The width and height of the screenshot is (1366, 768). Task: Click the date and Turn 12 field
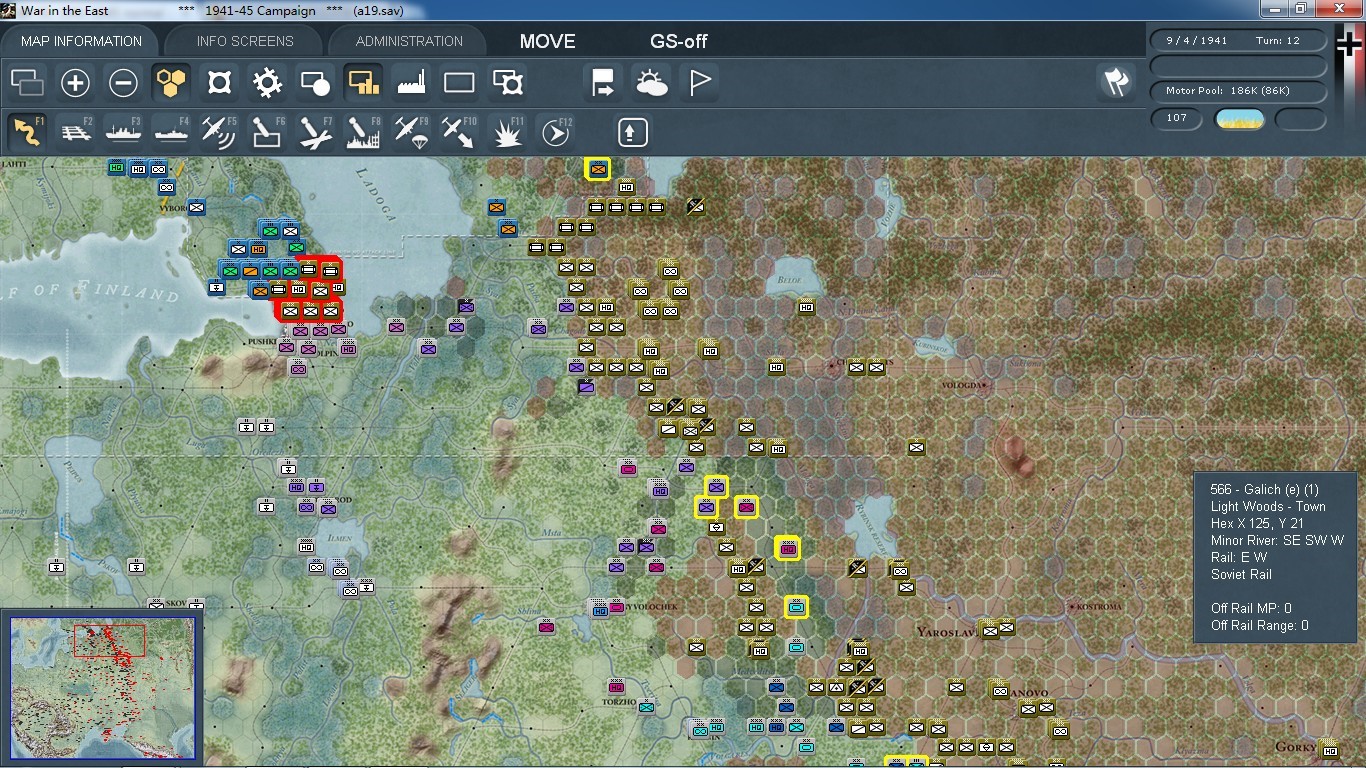click(1238, 41)
